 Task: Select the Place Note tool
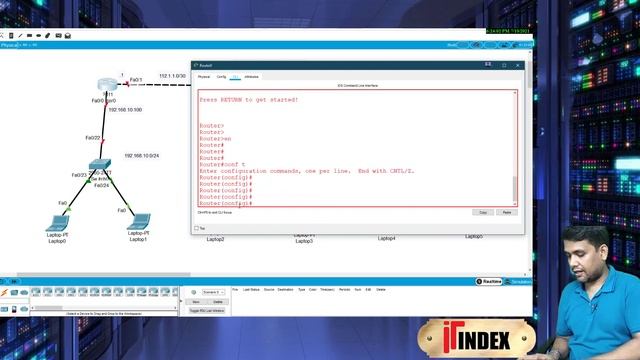click(11, 36)
